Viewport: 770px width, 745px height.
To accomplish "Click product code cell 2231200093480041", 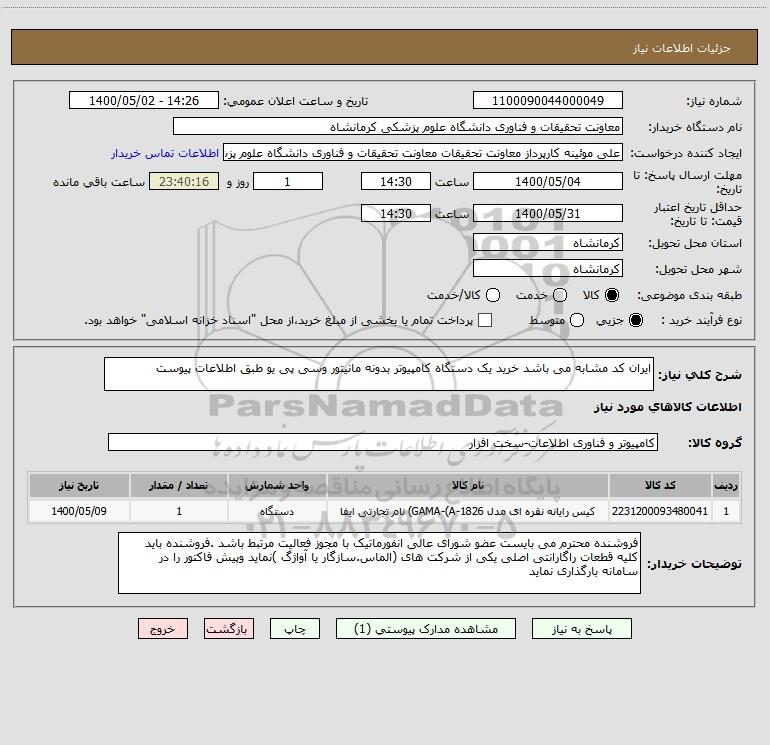I will pyautogui.click(x=660, y=511).
